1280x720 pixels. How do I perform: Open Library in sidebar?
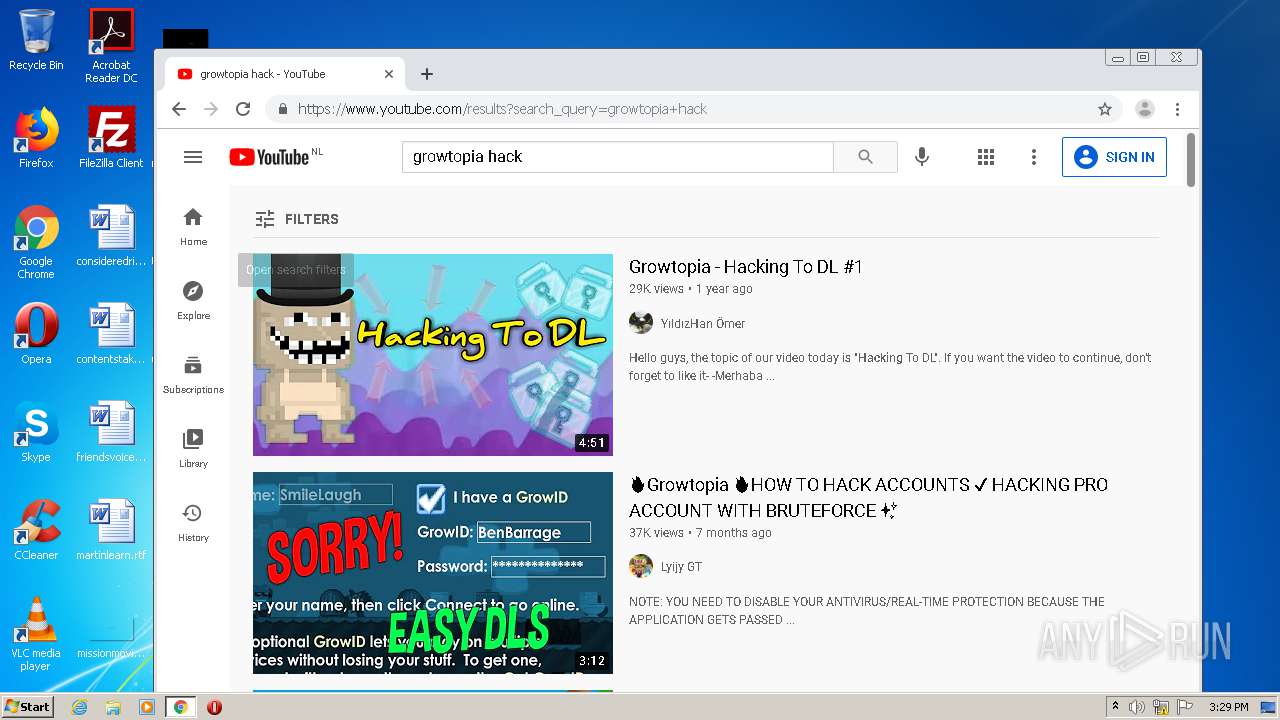[x=193, y=449]
